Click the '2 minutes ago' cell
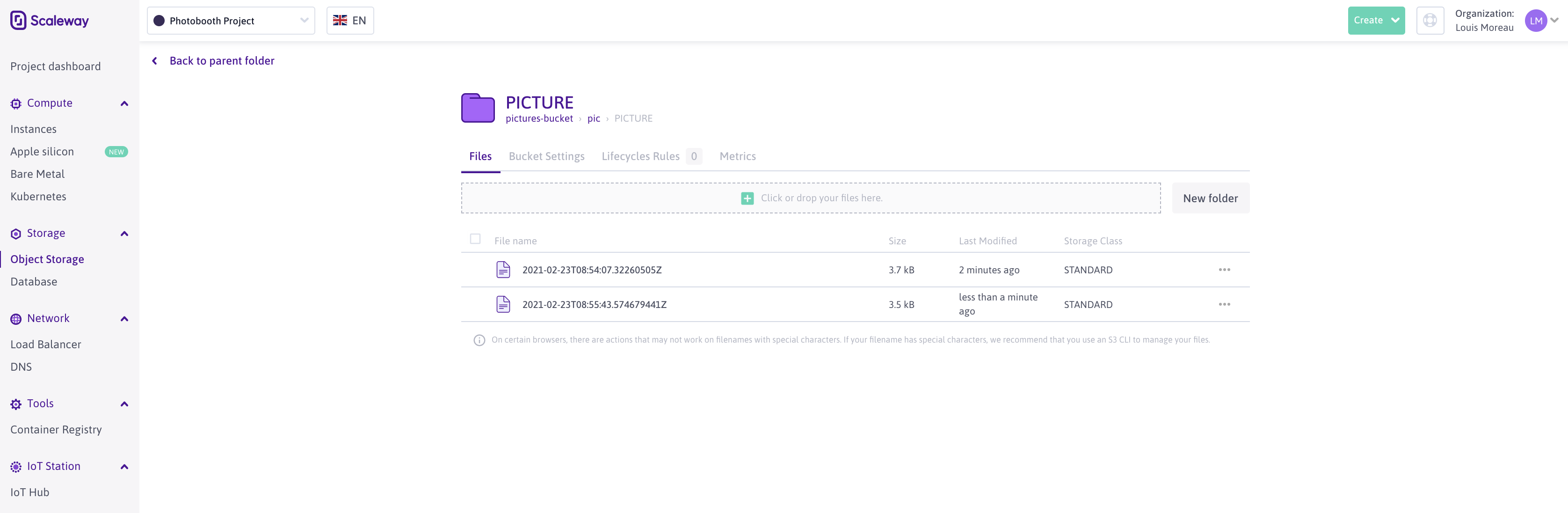This screenshot has width=1568, height=513. click(x=988, y=270)
